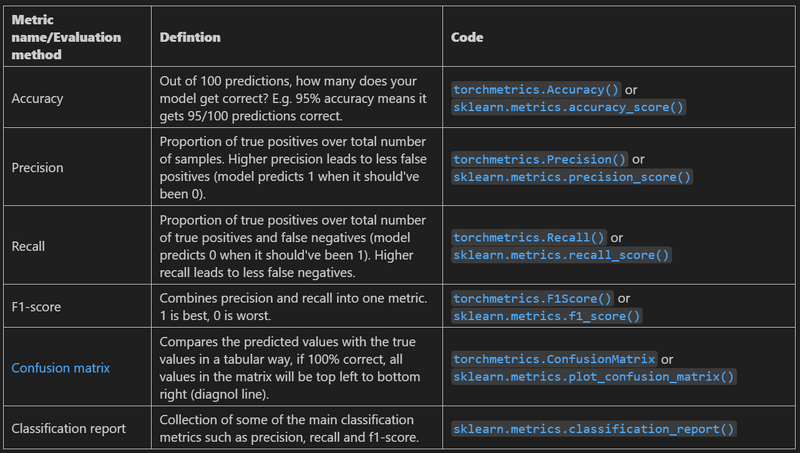Follow the sklearn.metrics.precision_score() link
Viewport: 800px width, 453px height.
[x=572, y=176]
